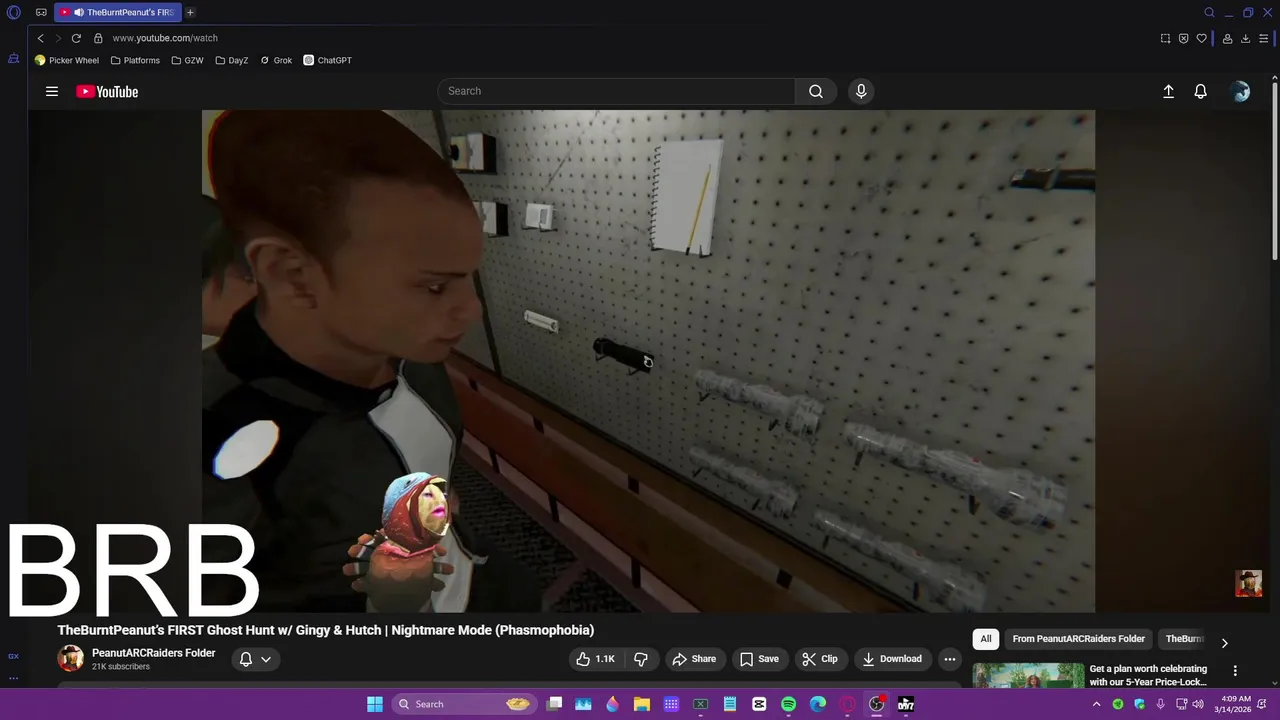Open the PeanutARCRaiders Folder channel name

pyautogui.click(x=153, y=653)
